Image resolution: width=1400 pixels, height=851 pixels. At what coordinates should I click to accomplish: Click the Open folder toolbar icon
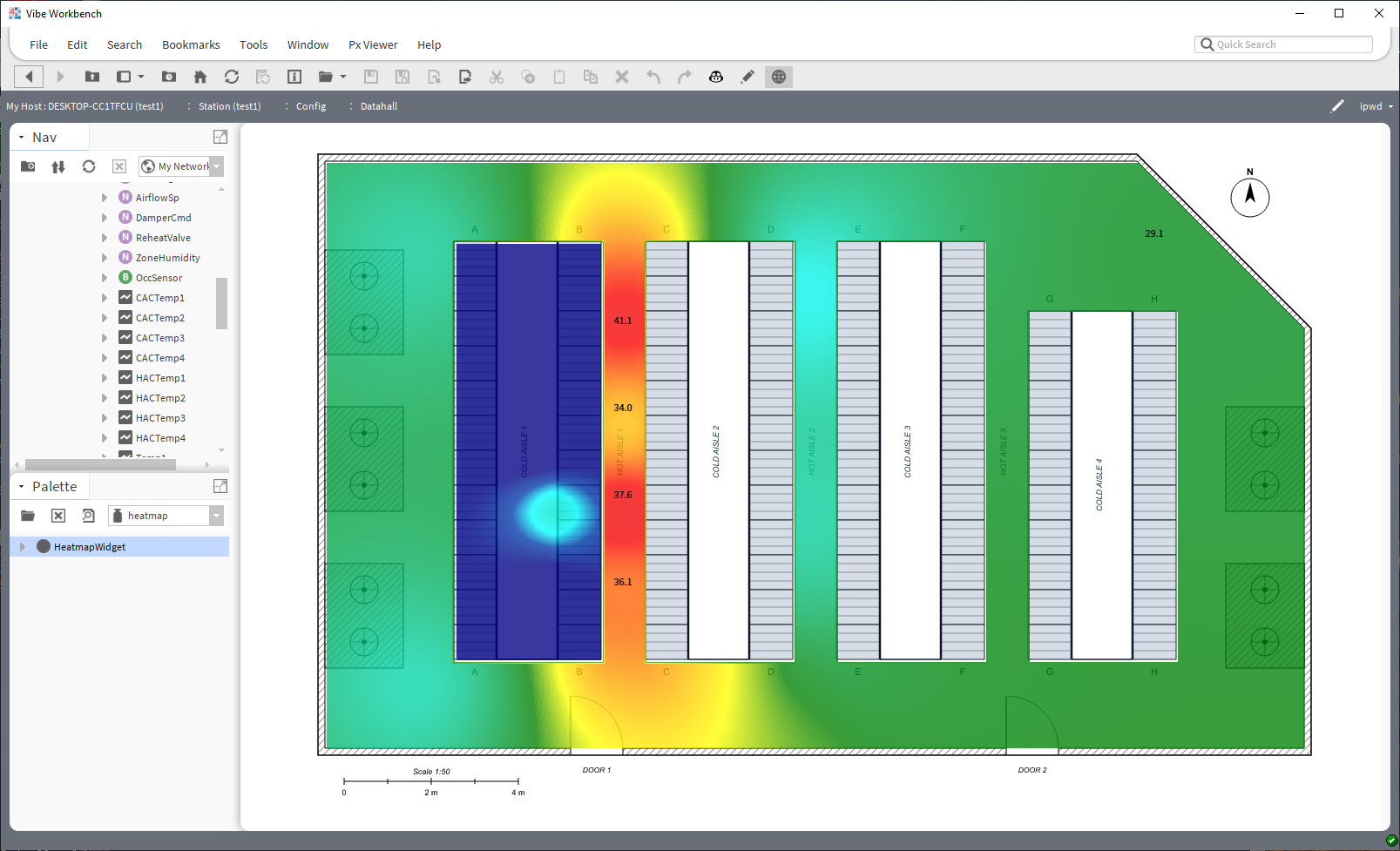point(326,77)
